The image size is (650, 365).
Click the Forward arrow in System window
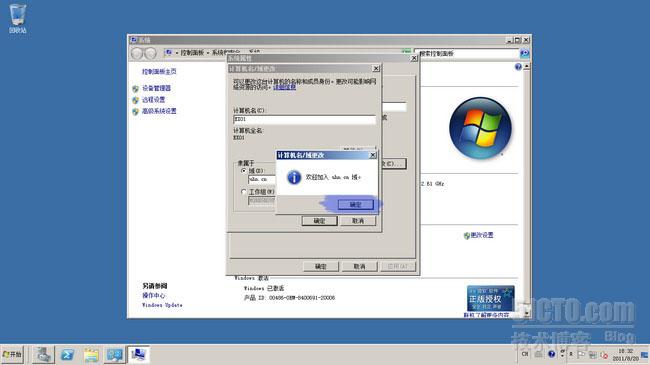click(x=150, y=53)
